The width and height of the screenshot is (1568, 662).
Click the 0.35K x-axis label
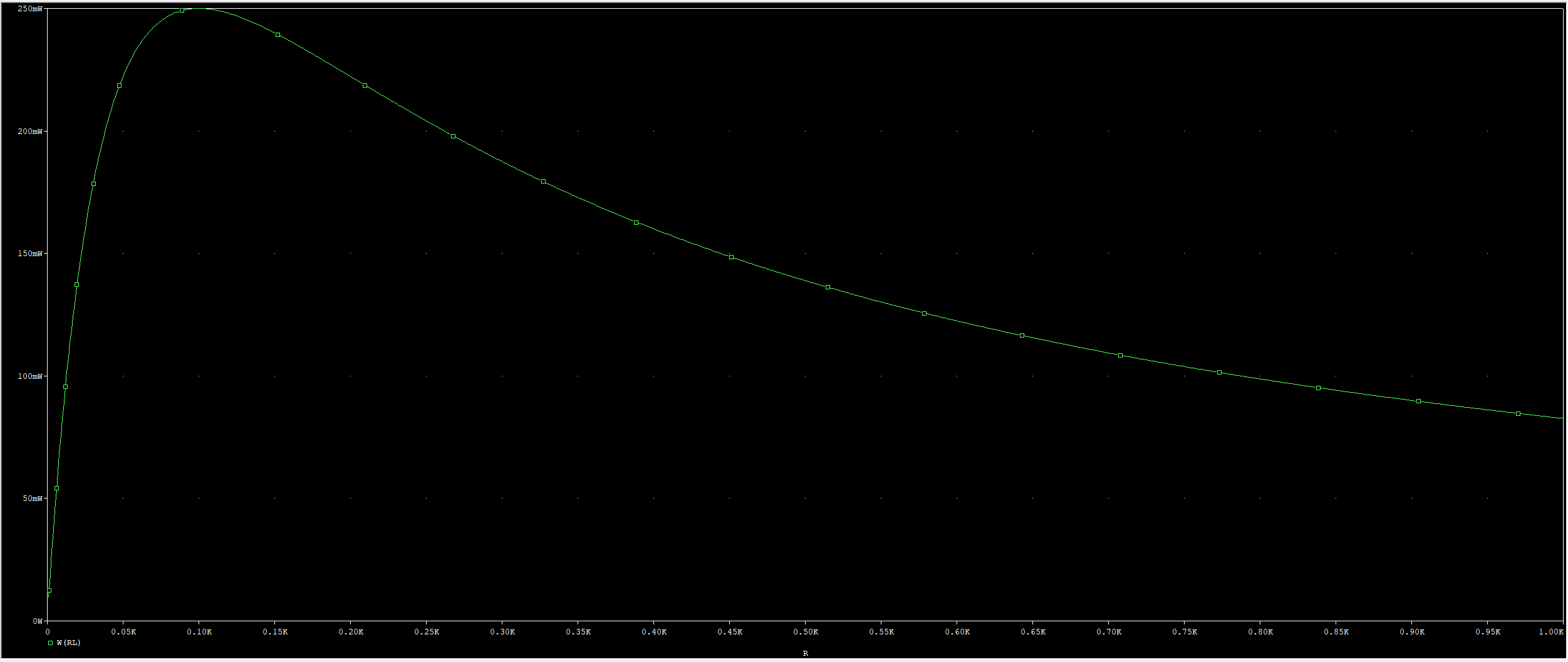tap(578, 632)
